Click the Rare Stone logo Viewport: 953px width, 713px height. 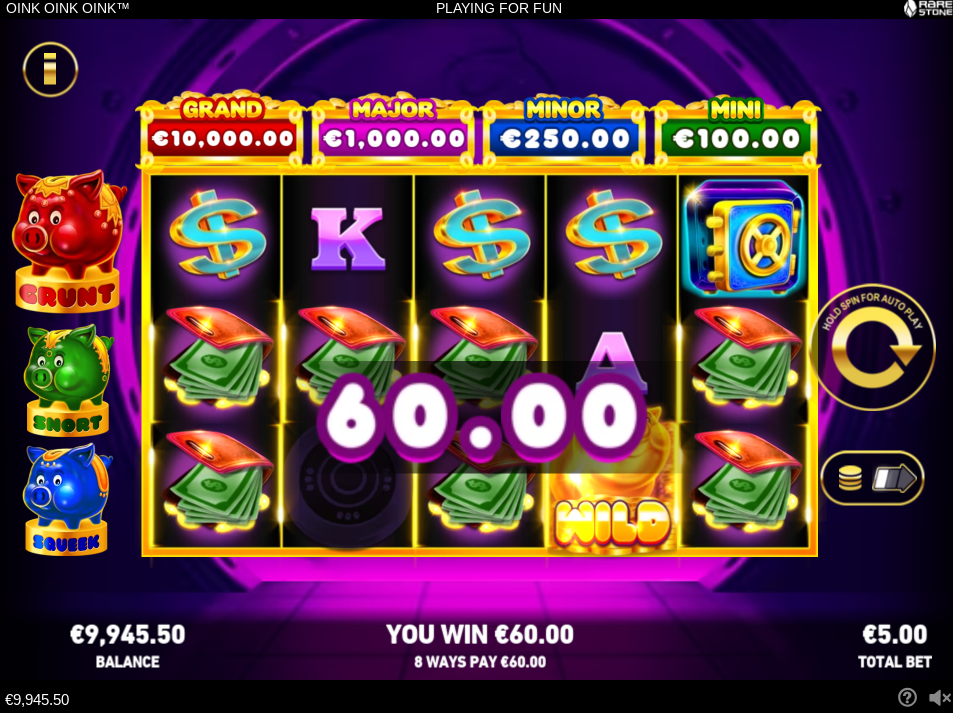(927, 9)
